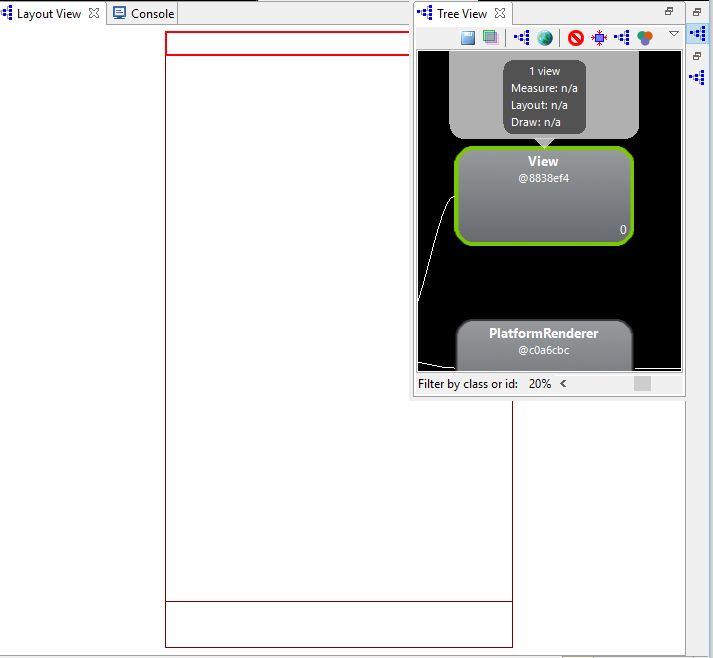The width and height of the screenshot is (713, 658).
Task: Switch to the Layout View tab
Action: pos(48,14)
